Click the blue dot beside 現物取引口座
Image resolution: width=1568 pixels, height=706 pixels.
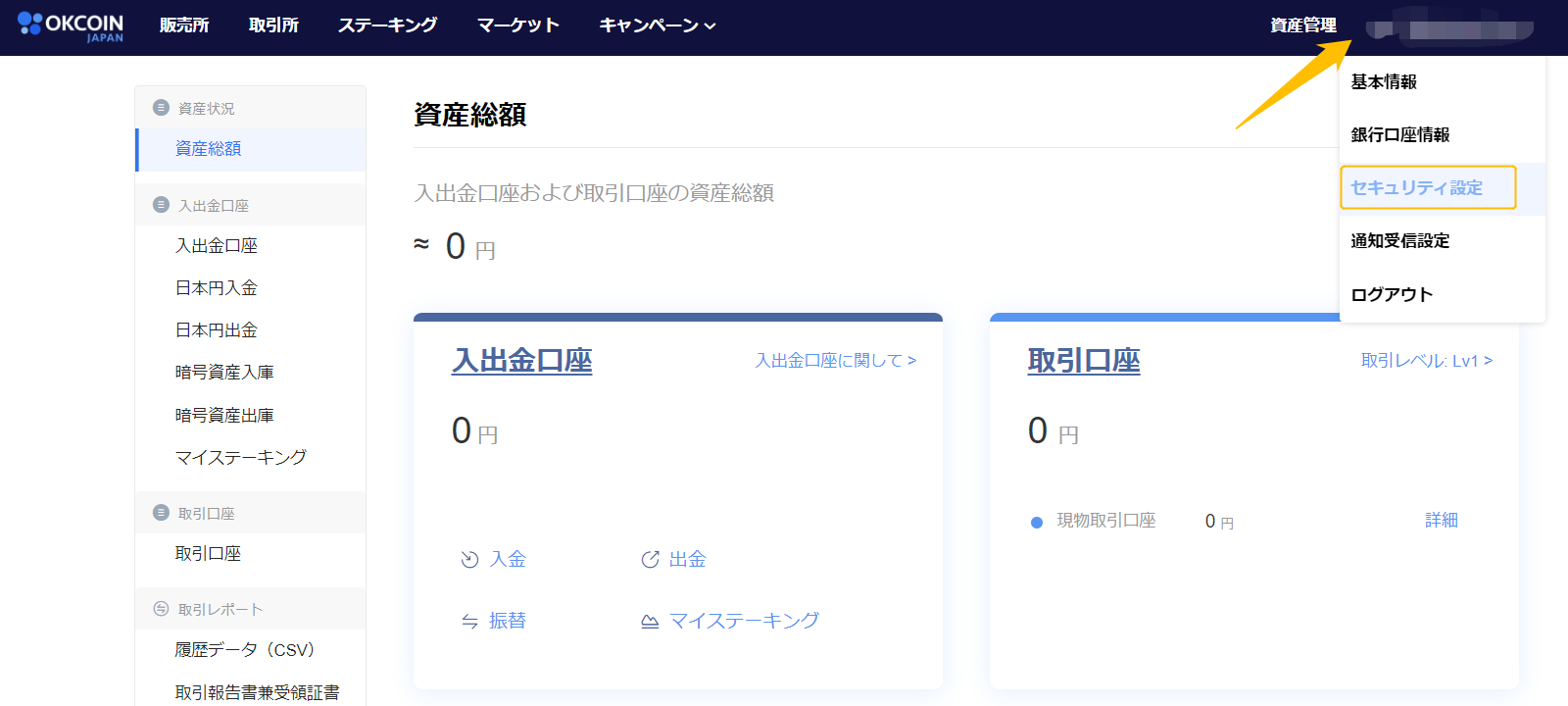pos(1037,523)
